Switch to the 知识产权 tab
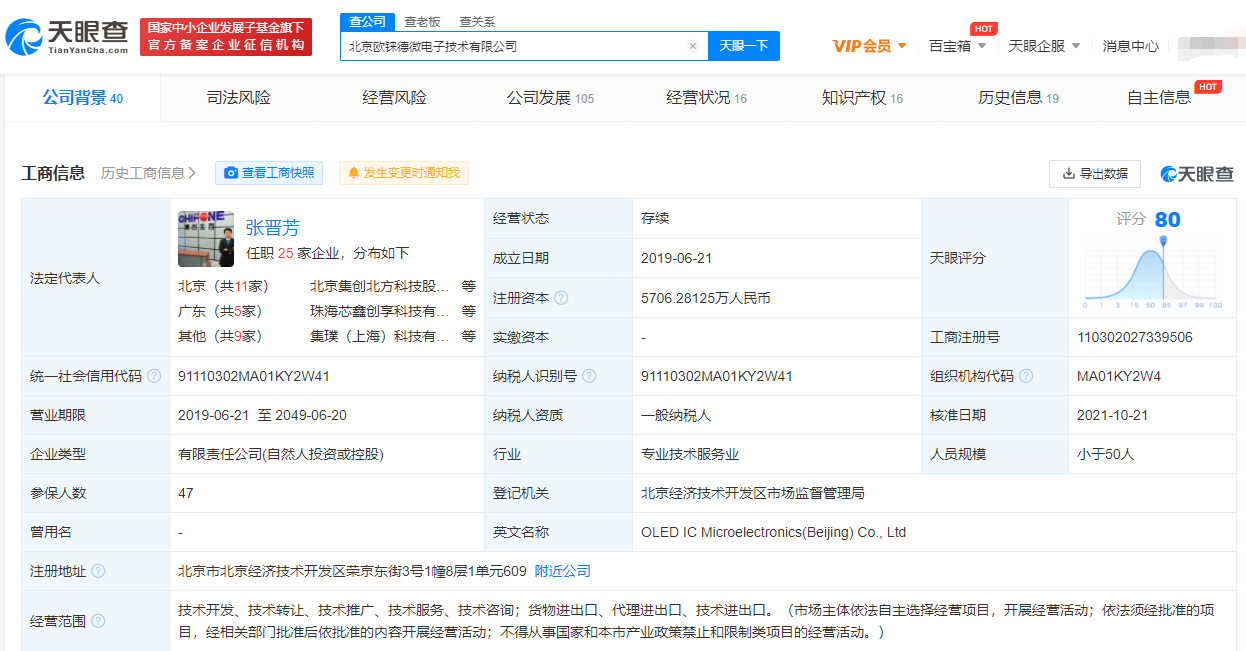The image size is (1246, 651). pos(862,98)
